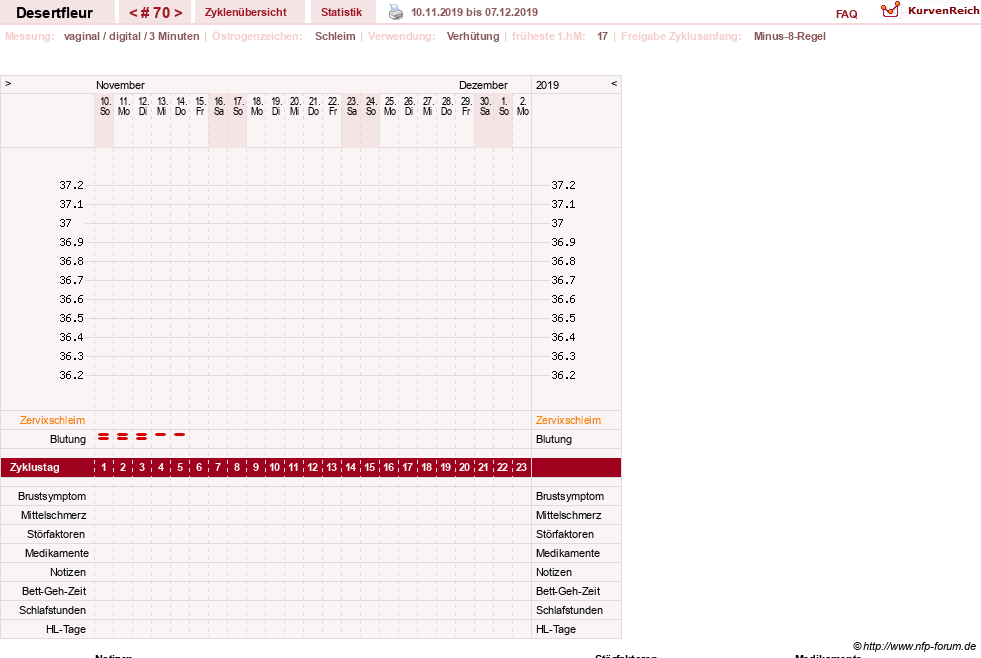Click the Minus-8-Regel setting value
Image resolution: width=981 pixels, height=658 pixels.
(x=790, y=36)
